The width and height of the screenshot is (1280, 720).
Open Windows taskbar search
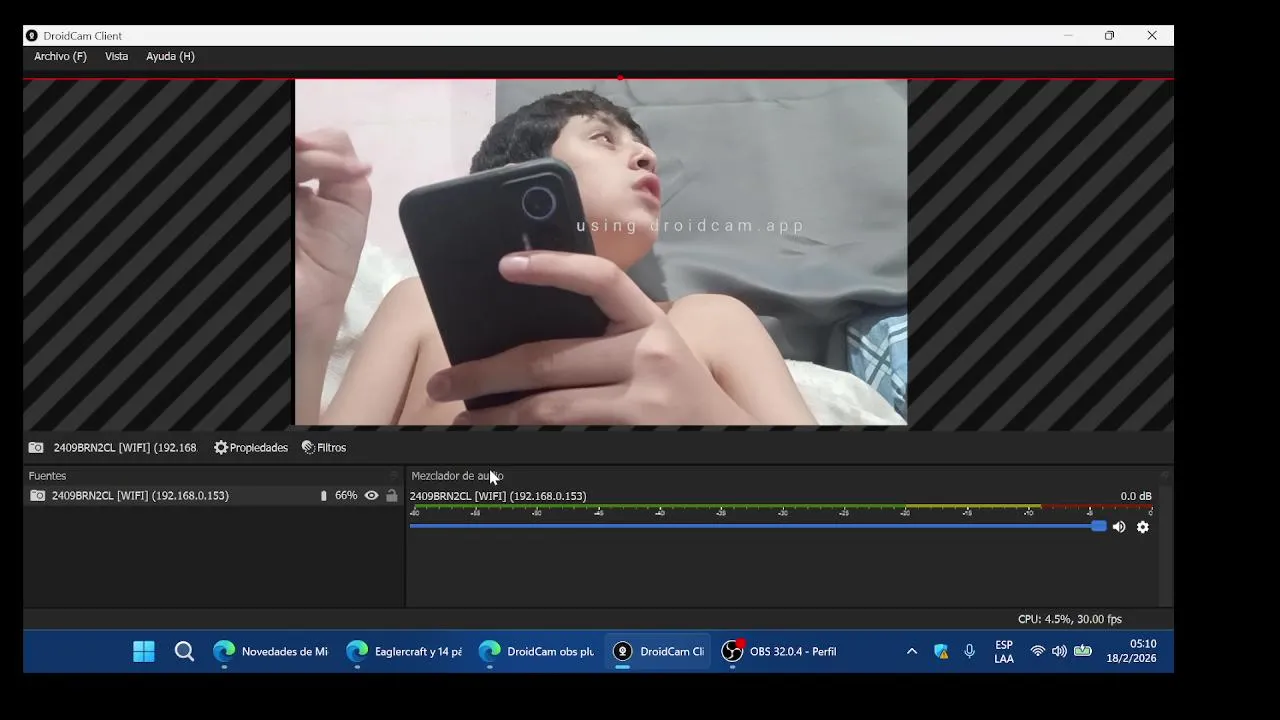[184, 652]
